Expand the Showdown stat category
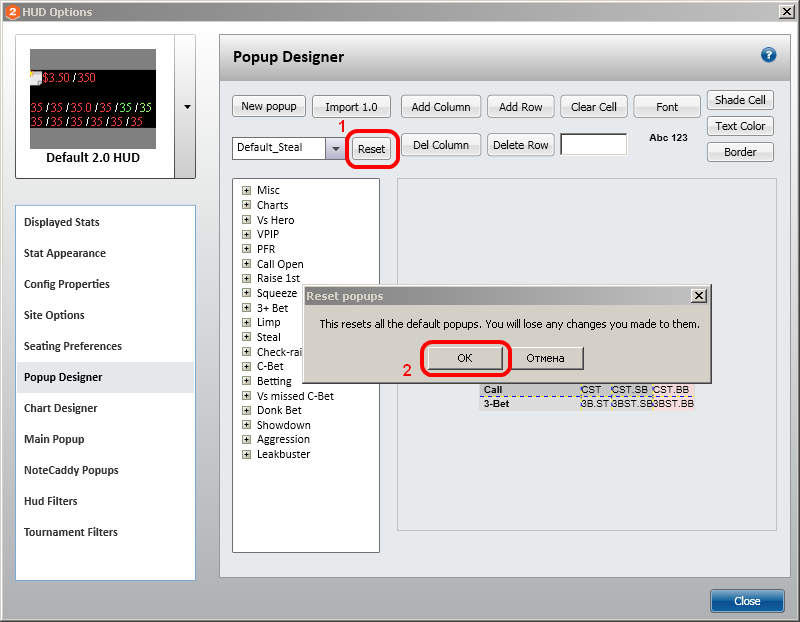The image size is (800, 622). pyautogui.click(x=246, y=424)
